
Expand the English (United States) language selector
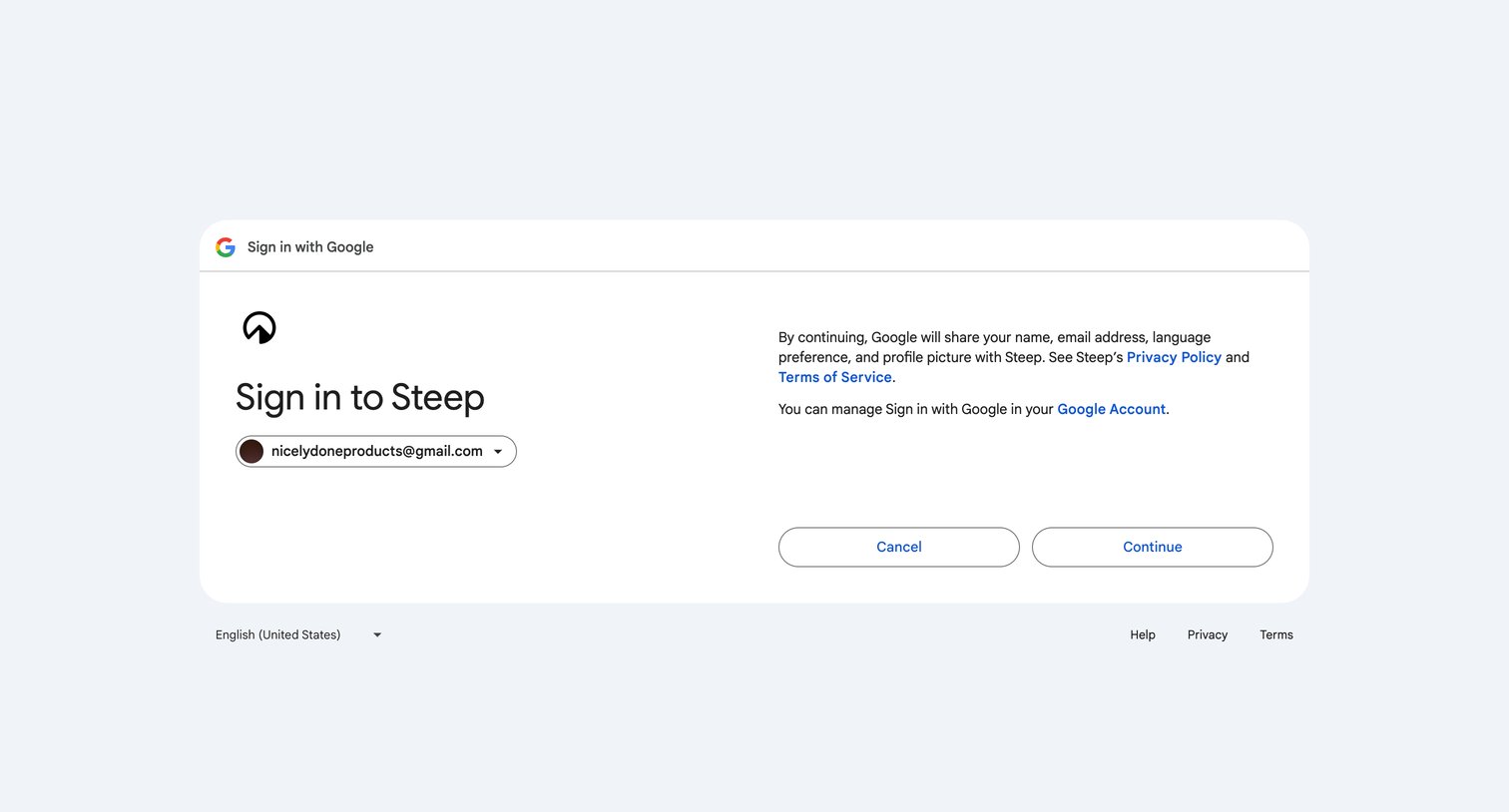coord(298,634)
